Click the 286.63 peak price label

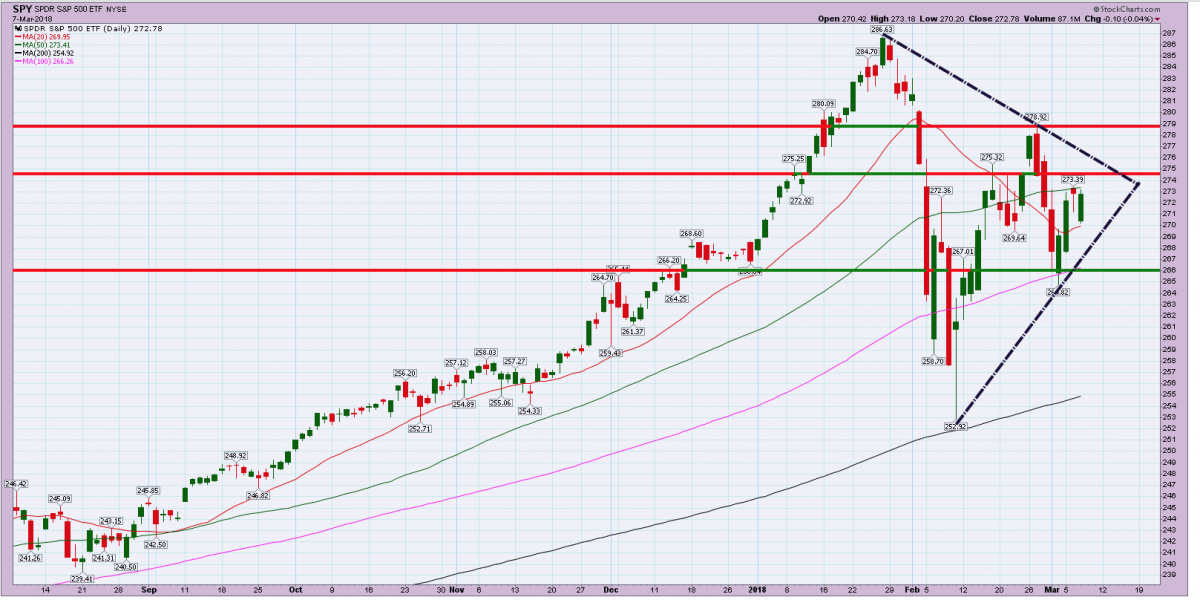[881, 30]
